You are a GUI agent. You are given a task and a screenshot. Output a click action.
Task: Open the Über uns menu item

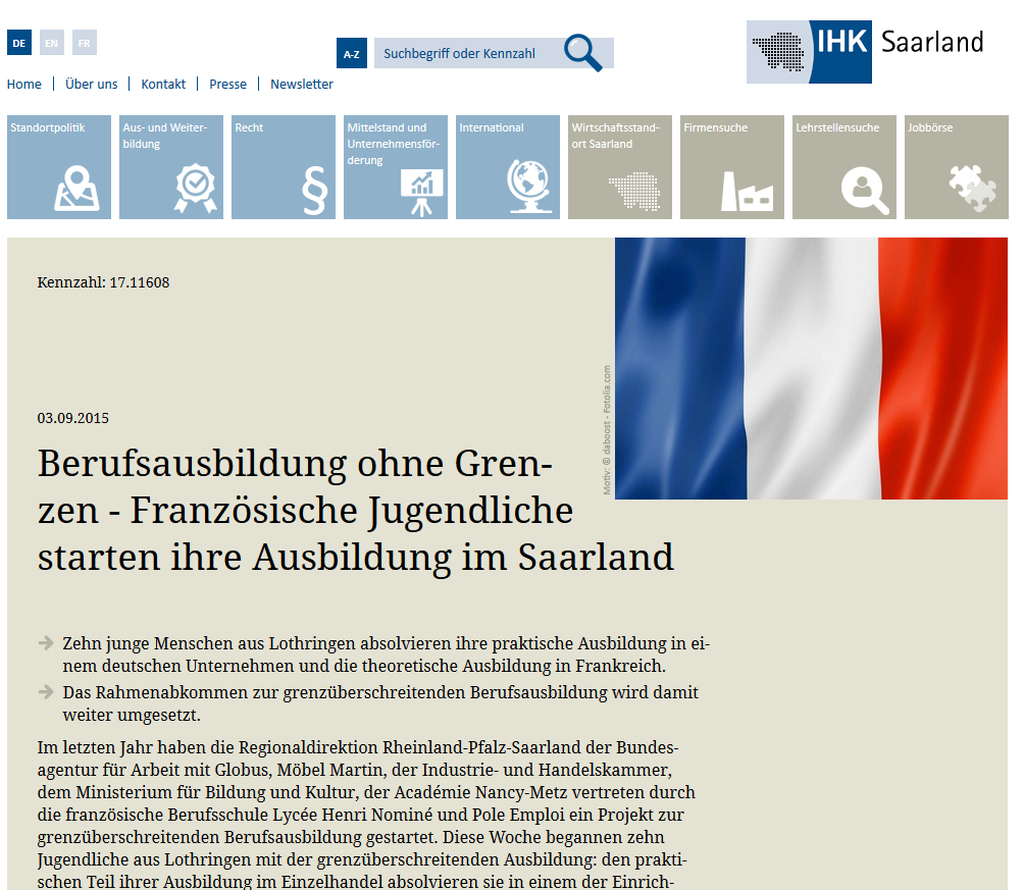click(91, 84)
